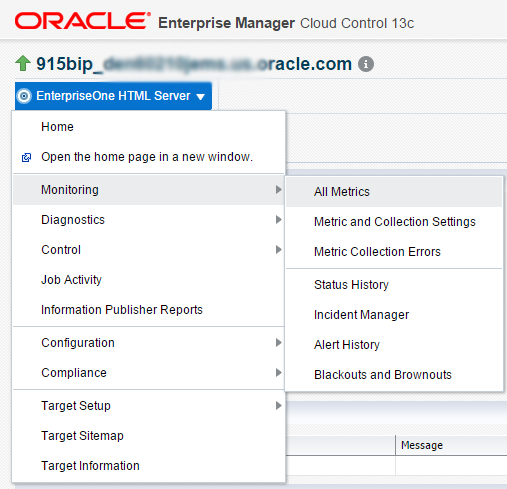The image size is (507, 489).
Task: Click the green up status arrow icon
Action: (23, 63)
